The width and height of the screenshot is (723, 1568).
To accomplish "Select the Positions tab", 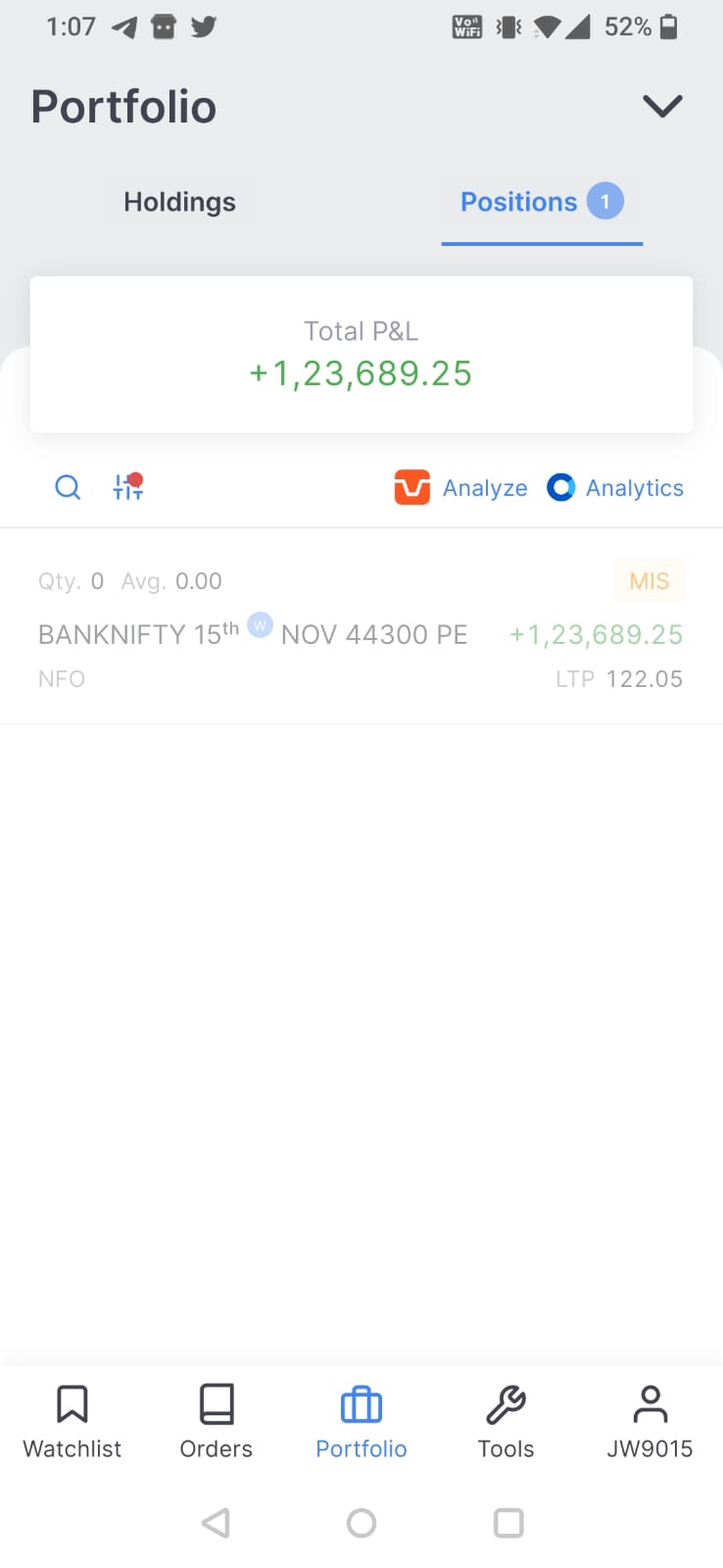I will 542,202.
